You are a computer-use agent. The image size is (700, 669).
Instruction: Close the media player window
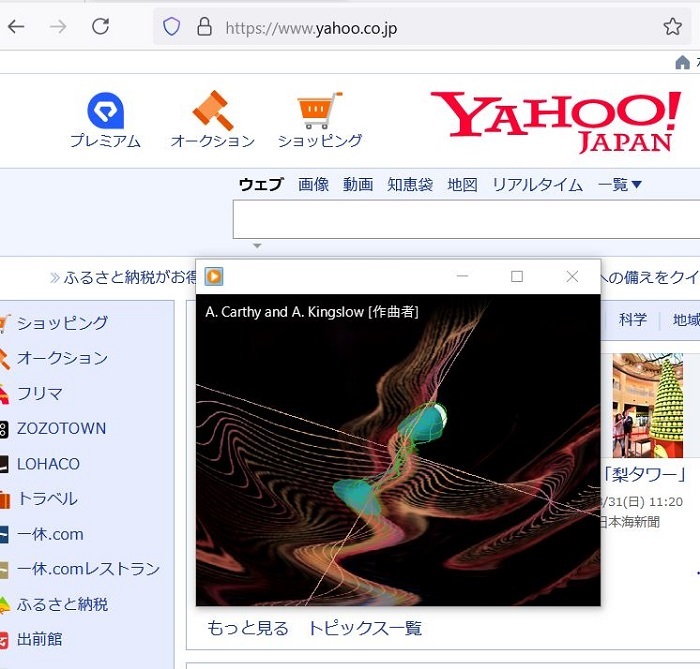572,276
